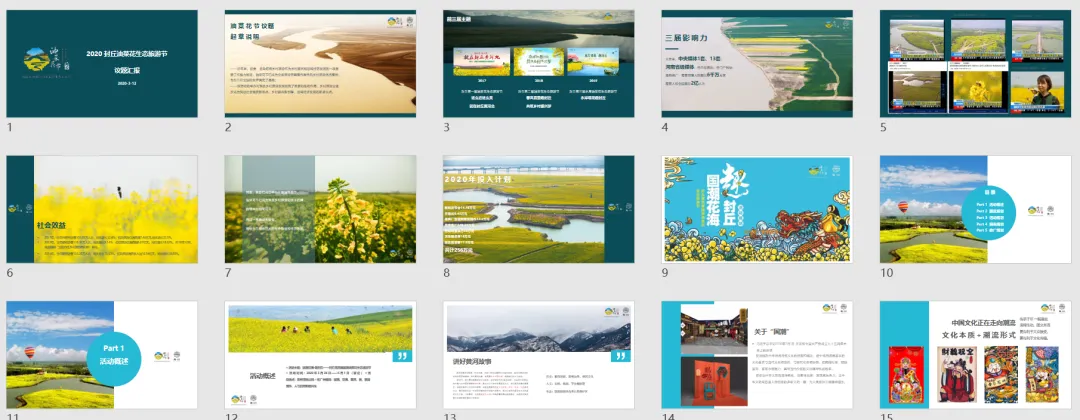This screenshot has height=420, width=1080.
Task: Select slide 14 titled 关于"国潮"
Action: click(x=757, y=355)
